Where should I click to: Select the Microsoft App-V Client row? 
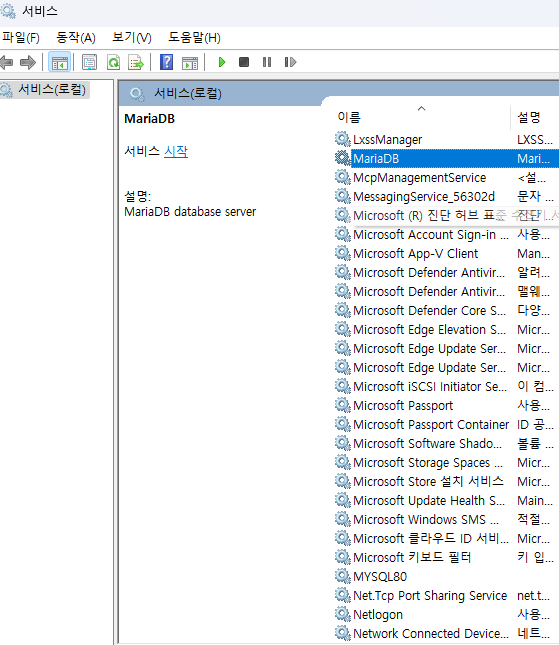coord(446,253)
